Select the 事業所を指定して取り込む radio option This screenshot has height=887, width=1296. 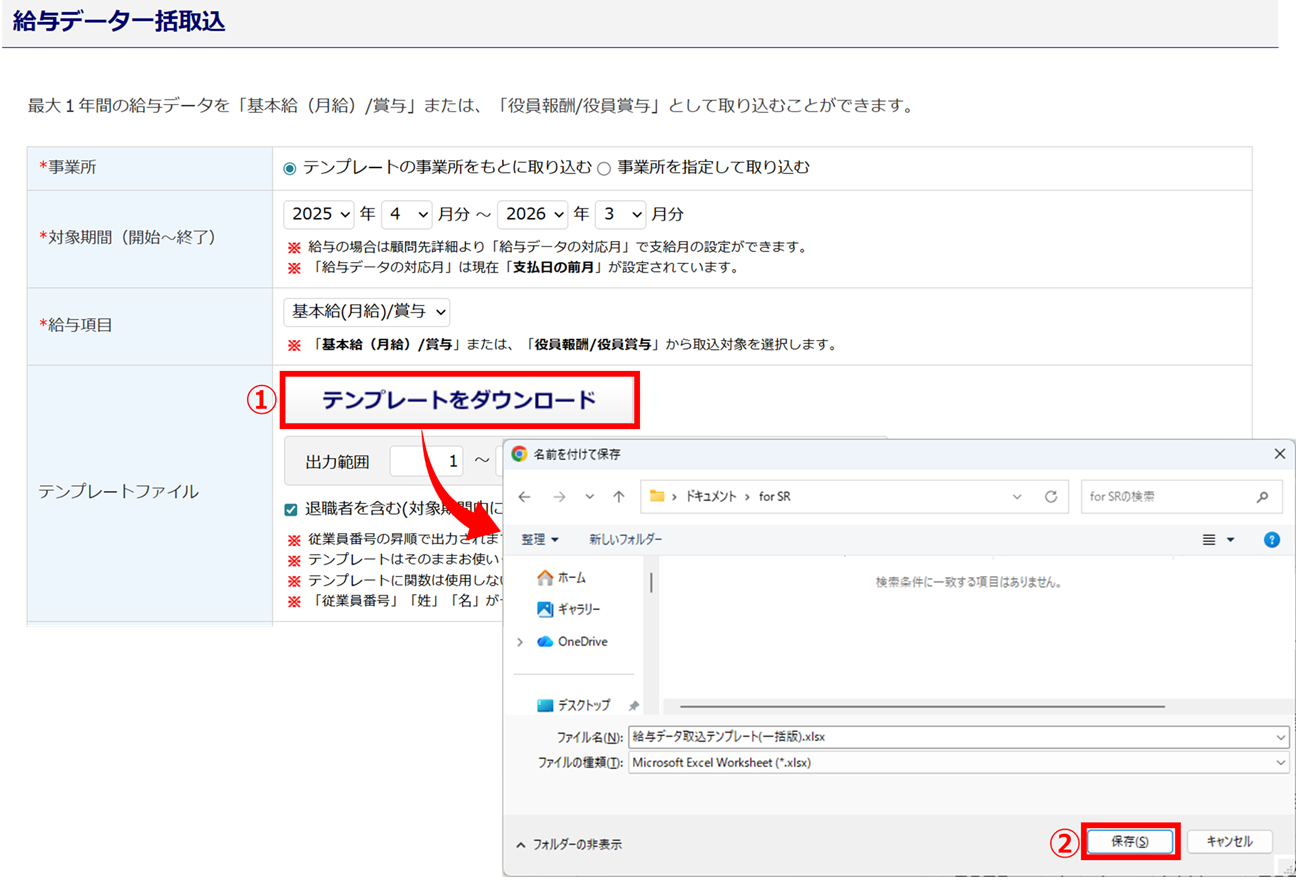click(x=604, y=169)
